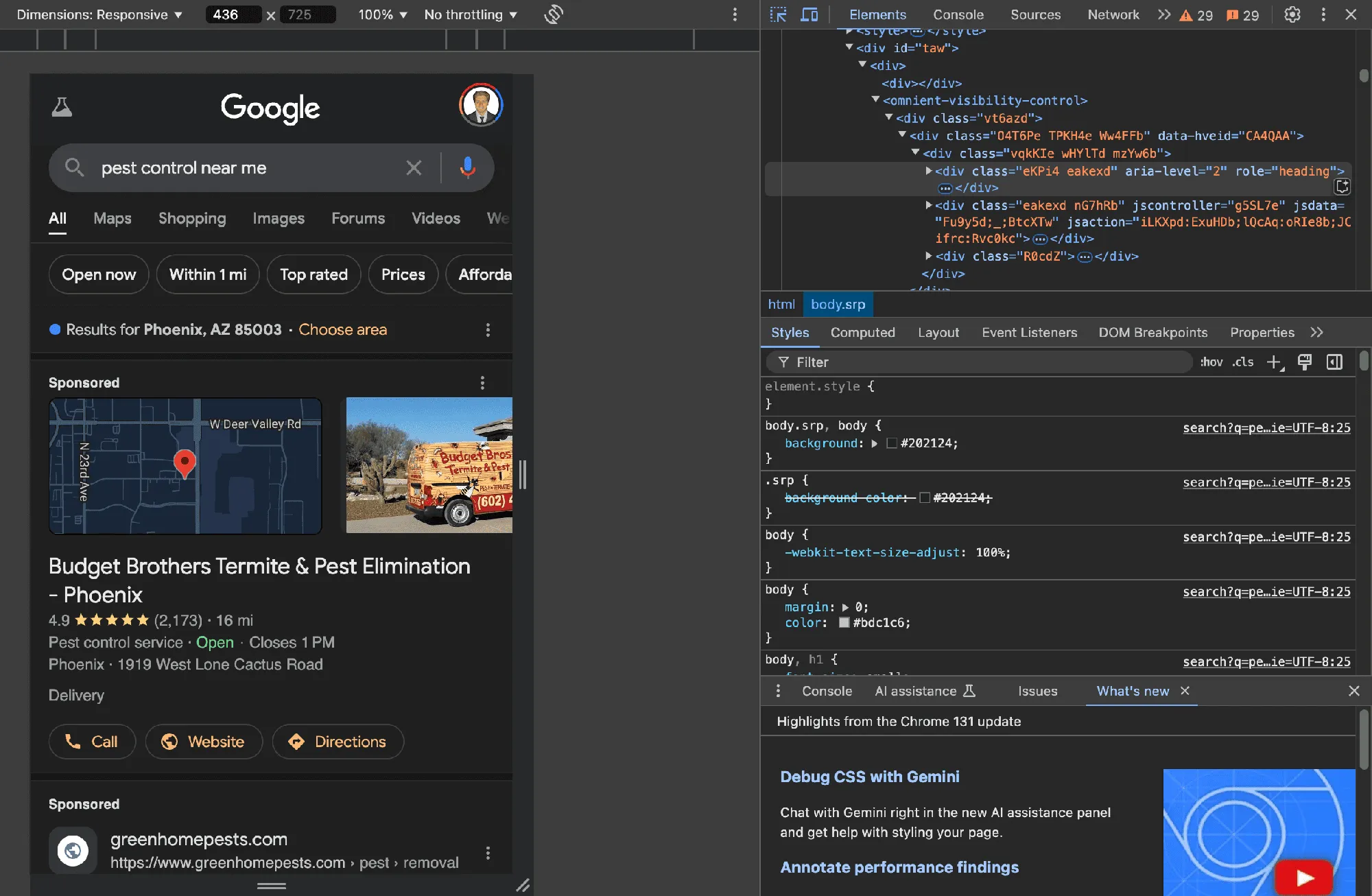Click the Styles Filter input field
This screenshot has width=1372, height=896.
point(980,362)
